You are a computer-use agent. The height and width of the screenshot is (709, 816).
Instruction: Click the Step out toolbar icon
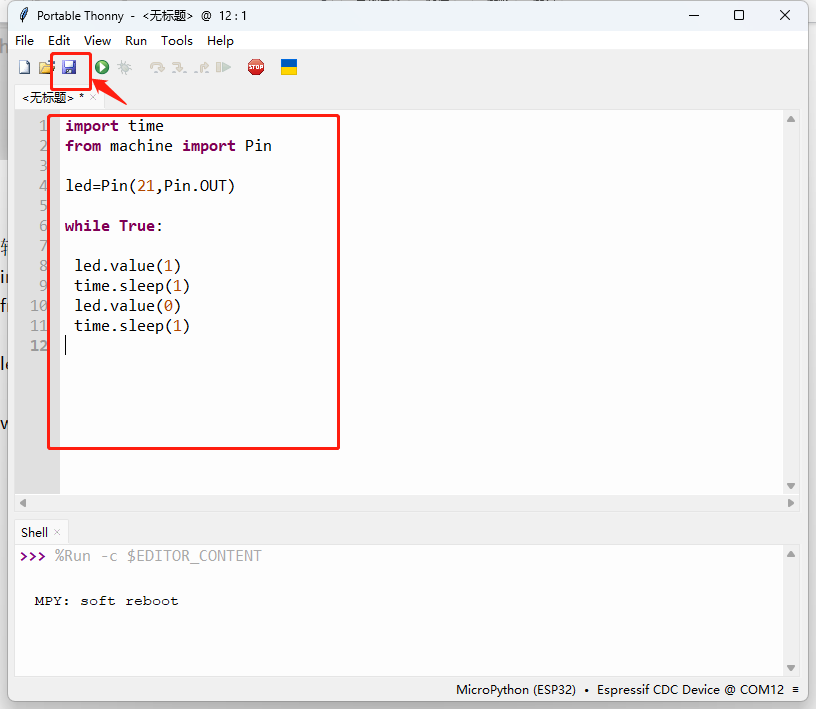(x=201, y=67)
